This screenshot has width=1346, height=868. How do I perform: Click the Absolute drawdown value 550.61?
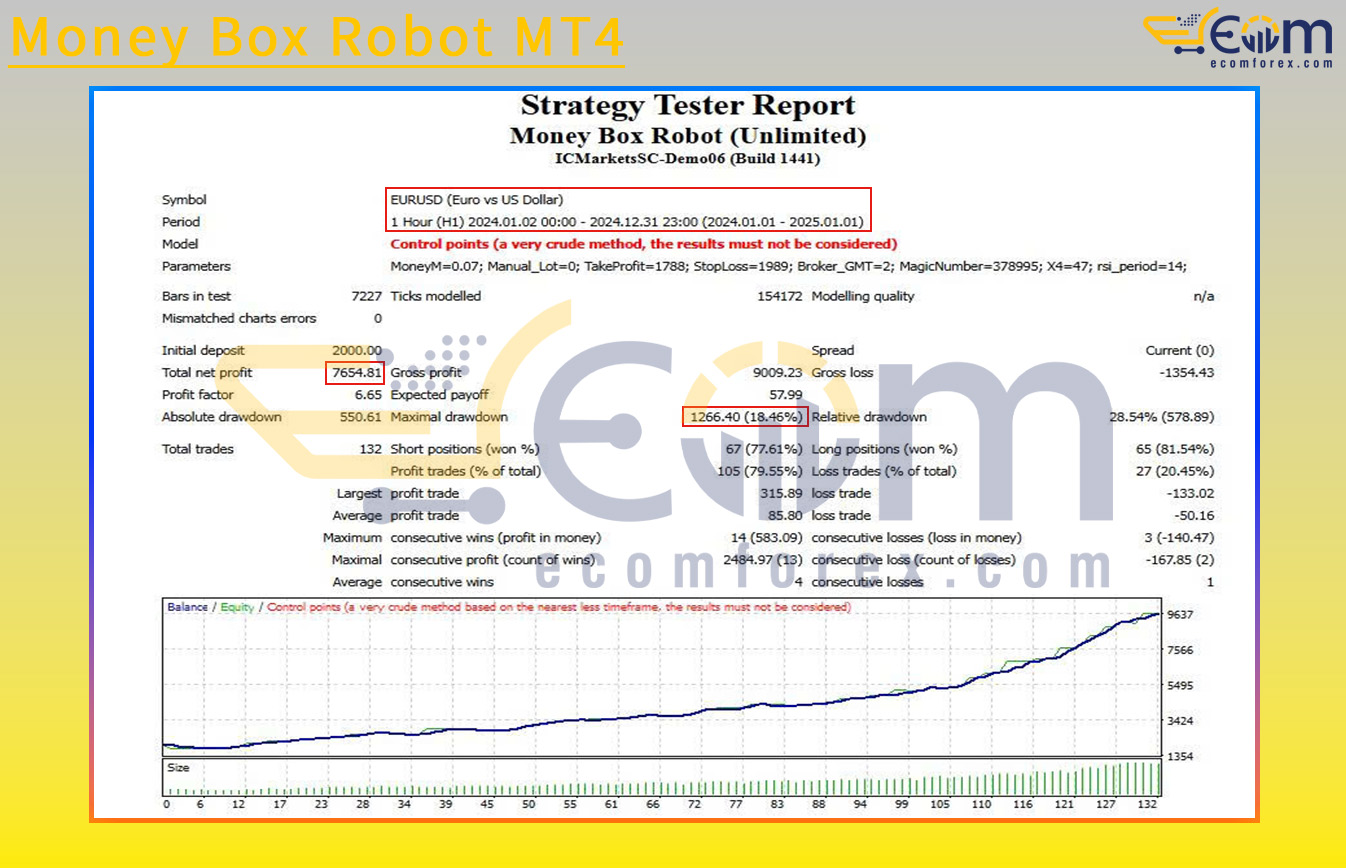click(361, 417)
